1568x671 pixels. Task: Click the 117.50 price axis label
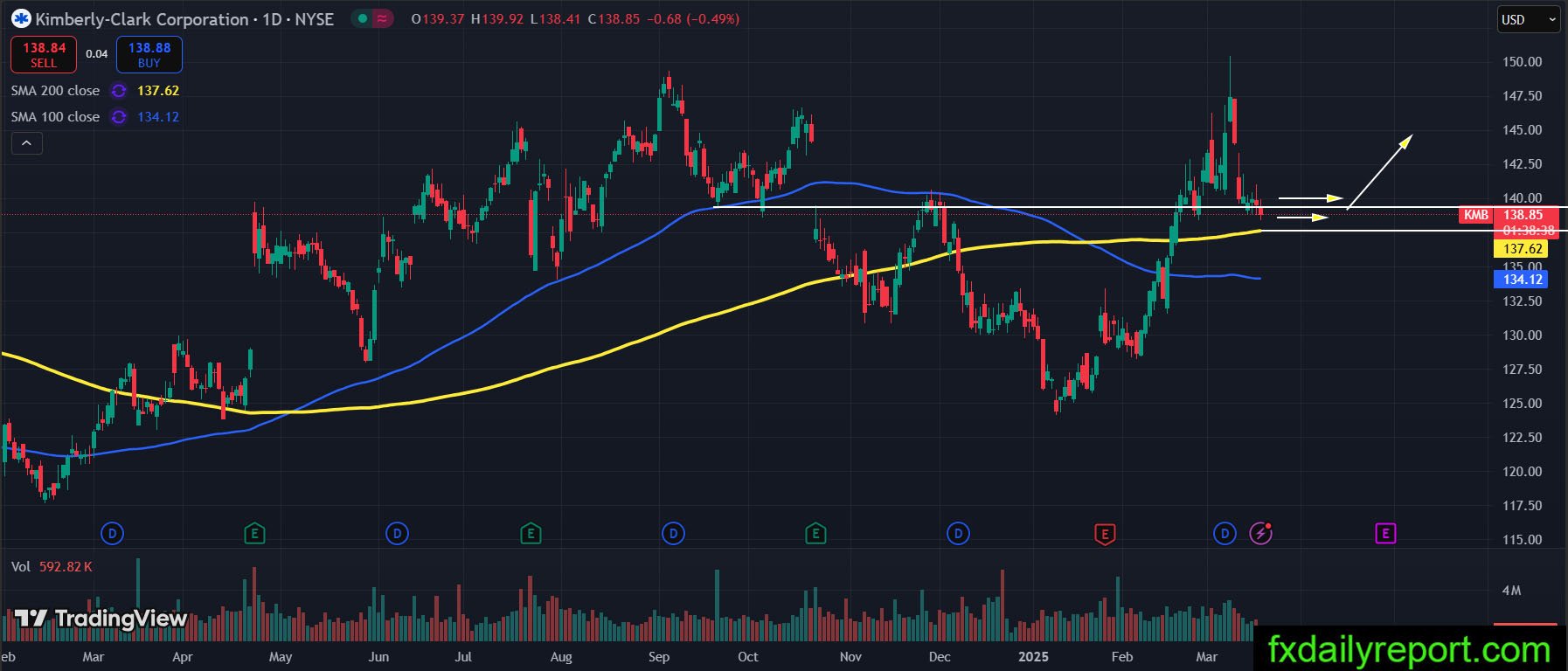click(1523, 506)
